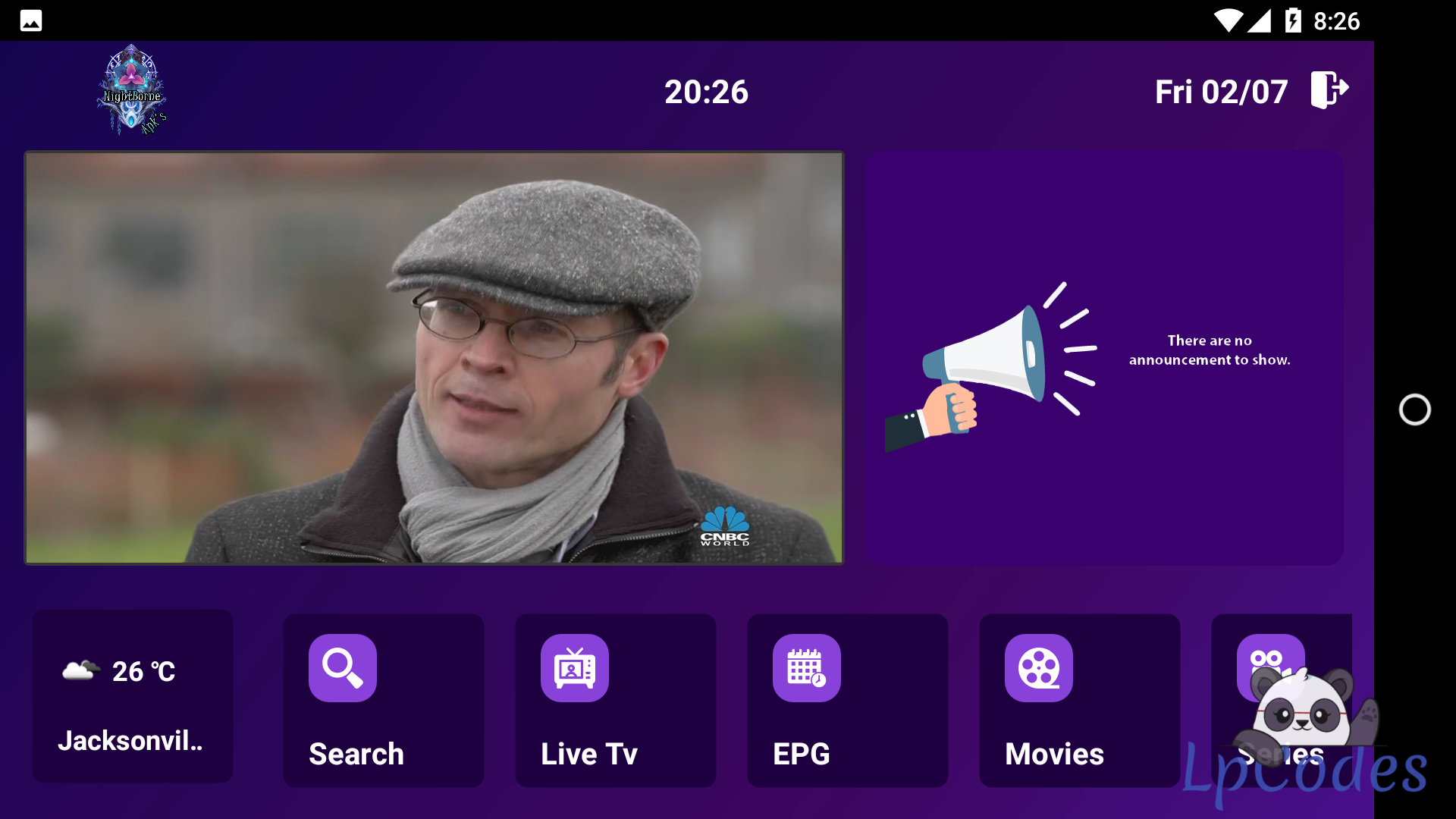Click the 20:26 clock display

[706, 92]
